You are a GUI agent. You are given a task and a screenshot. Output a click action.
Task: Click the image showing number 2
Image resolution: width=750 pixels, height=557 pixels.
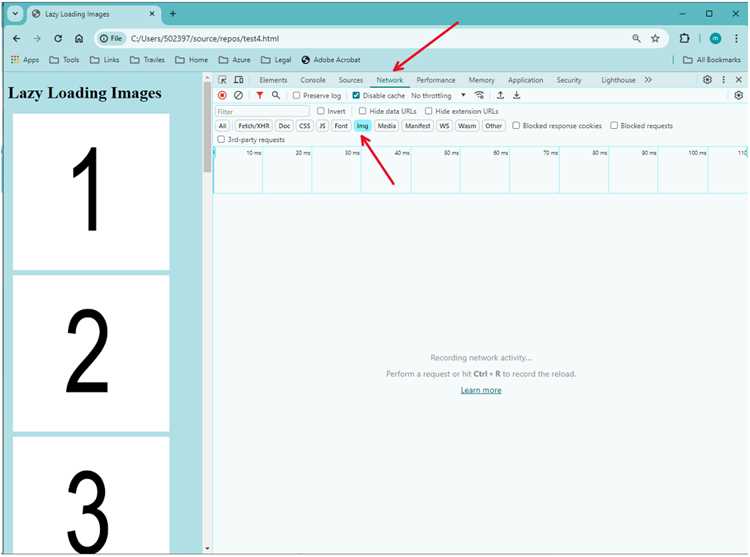pos(91,353)
